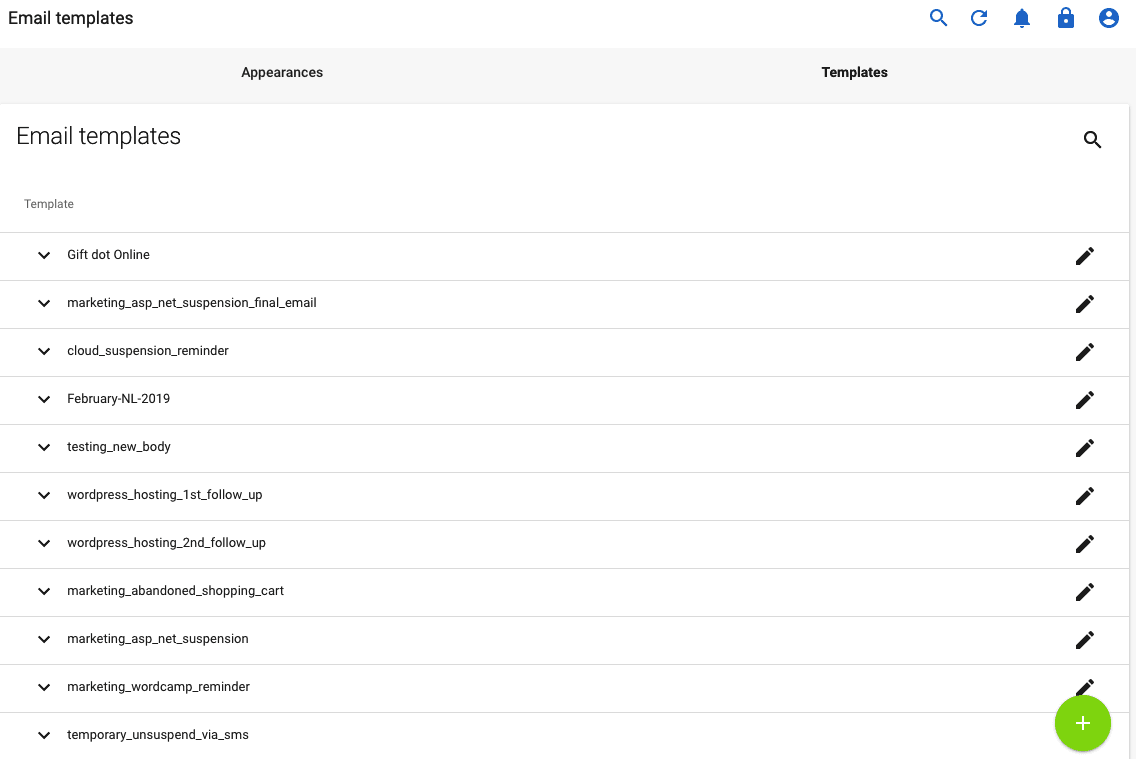Click the lock icon in the top bar
Screen dimensions: 1136x759
point(1065,17)
